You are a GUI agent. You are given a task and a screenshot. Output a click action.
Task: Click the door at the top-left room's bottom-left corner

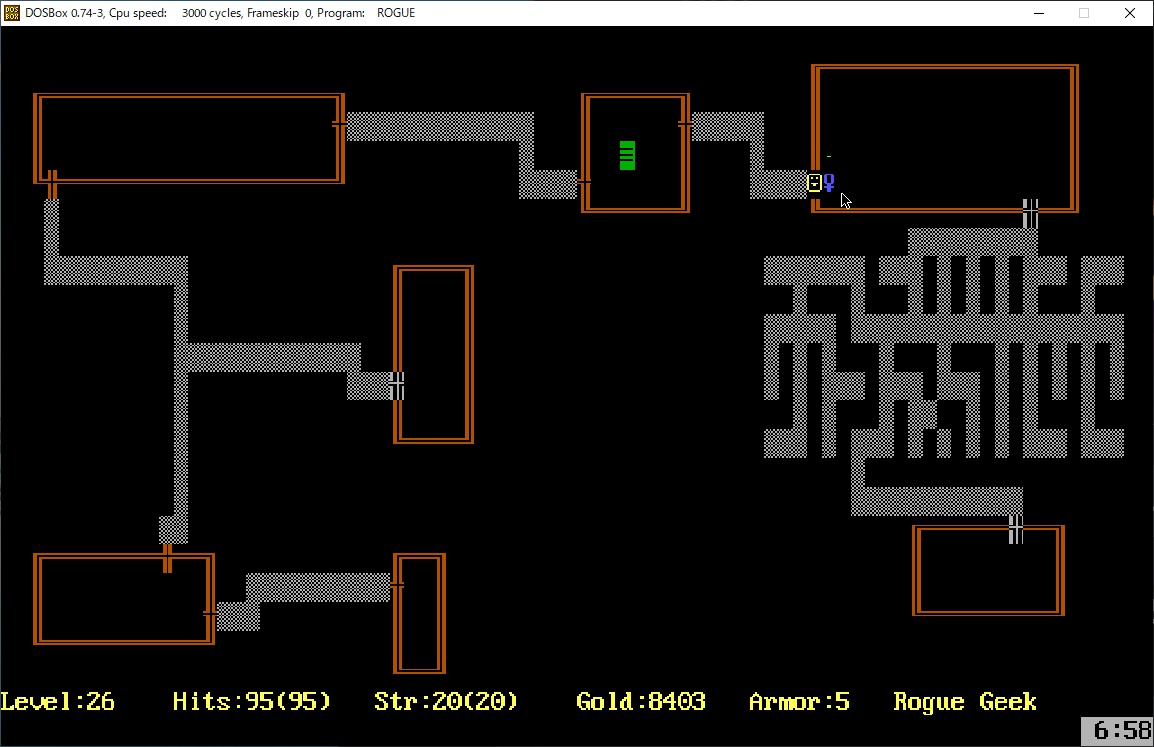52,184
